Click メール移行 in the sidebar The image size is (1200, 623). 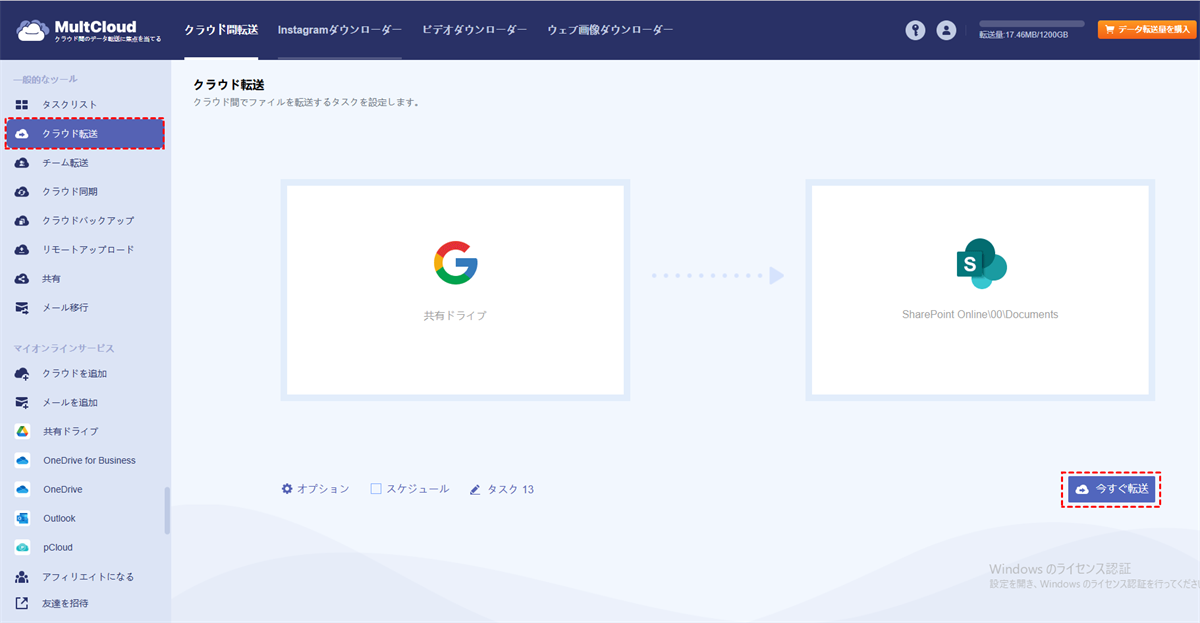click(x=65, y=308)
